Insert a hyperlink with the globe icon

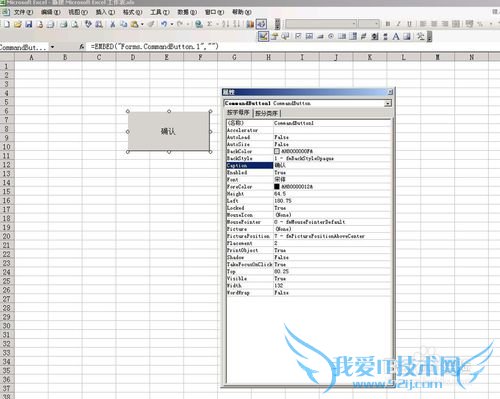199,24
